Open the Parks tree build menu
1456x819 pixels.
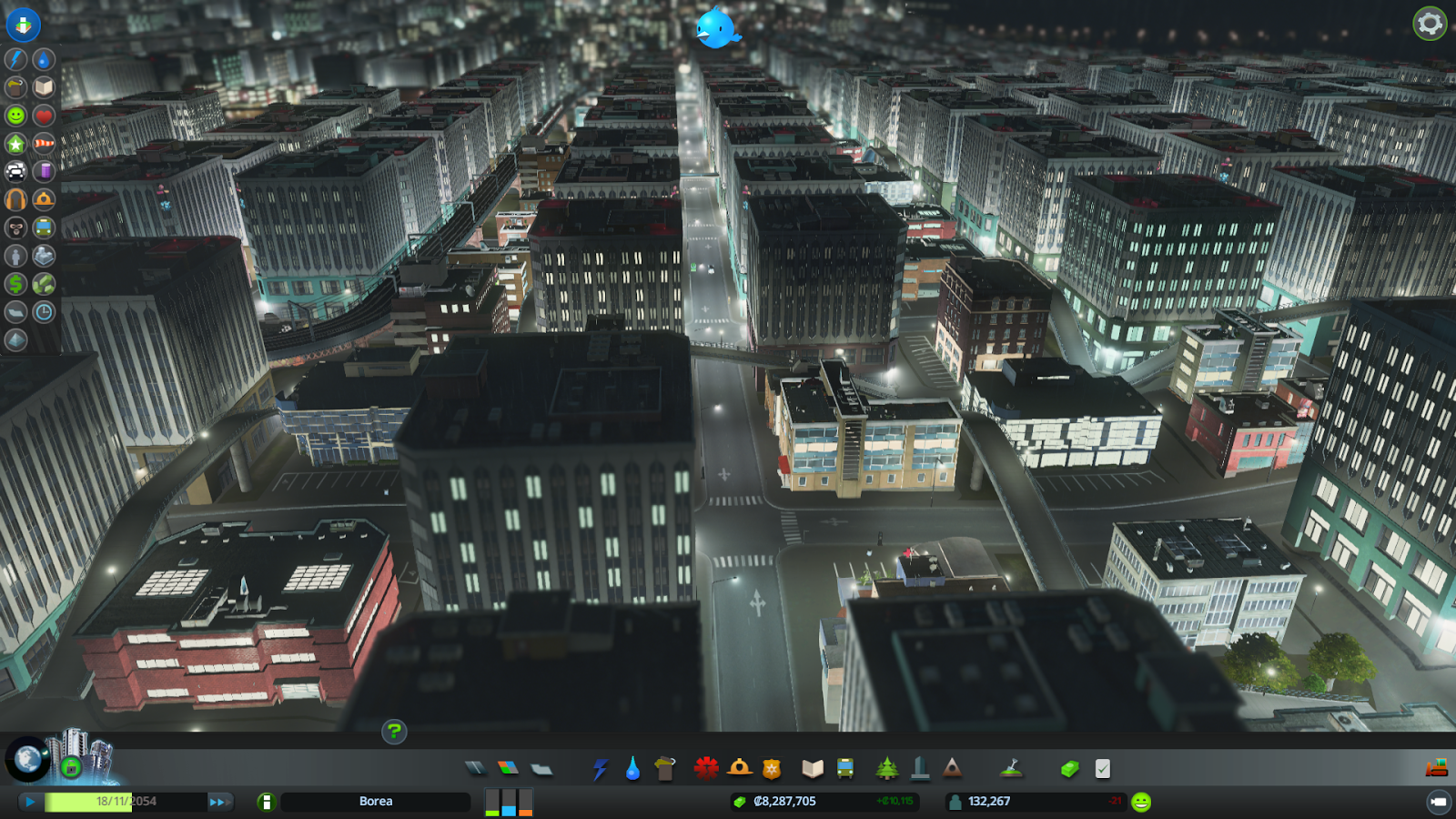(886, 769)
